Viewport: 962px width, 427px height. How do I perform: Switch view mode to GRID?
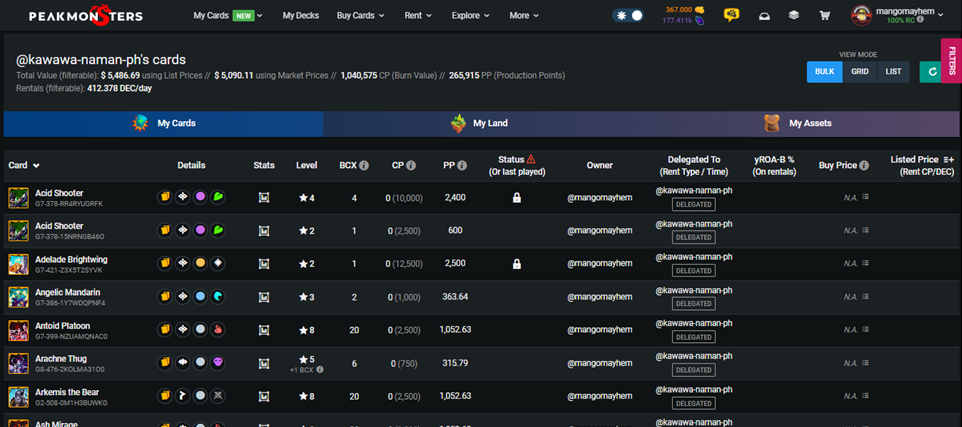pyautogui.click(x=860, y=72)
